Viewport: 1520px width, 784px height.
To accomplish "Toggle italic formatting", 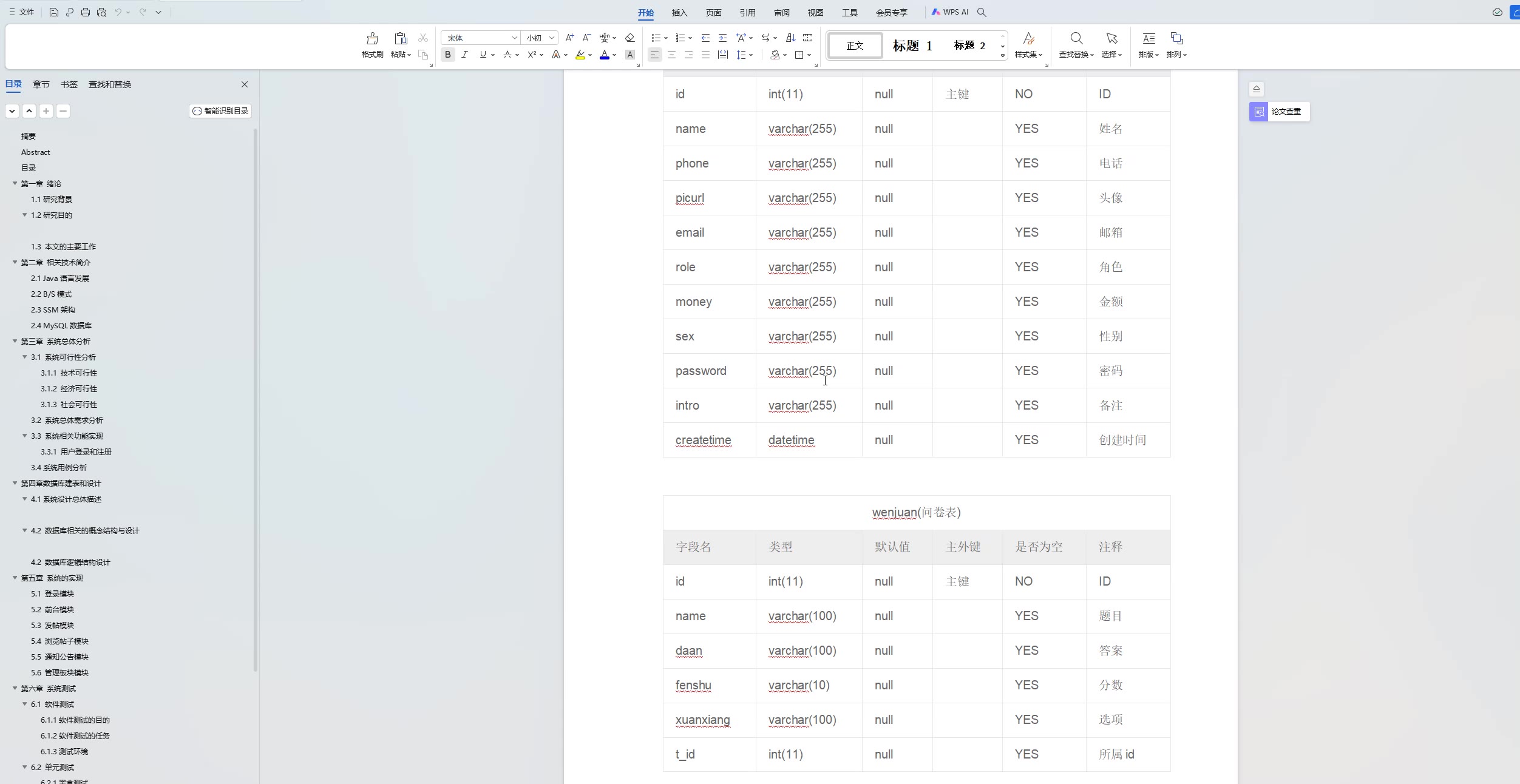I will [464, 55].
